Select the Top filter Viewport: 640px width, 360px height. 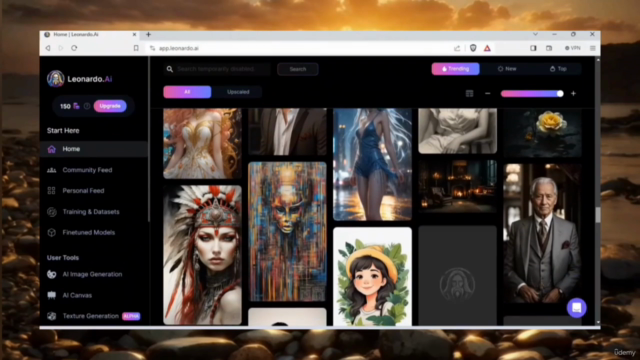[x=558, y=69]
